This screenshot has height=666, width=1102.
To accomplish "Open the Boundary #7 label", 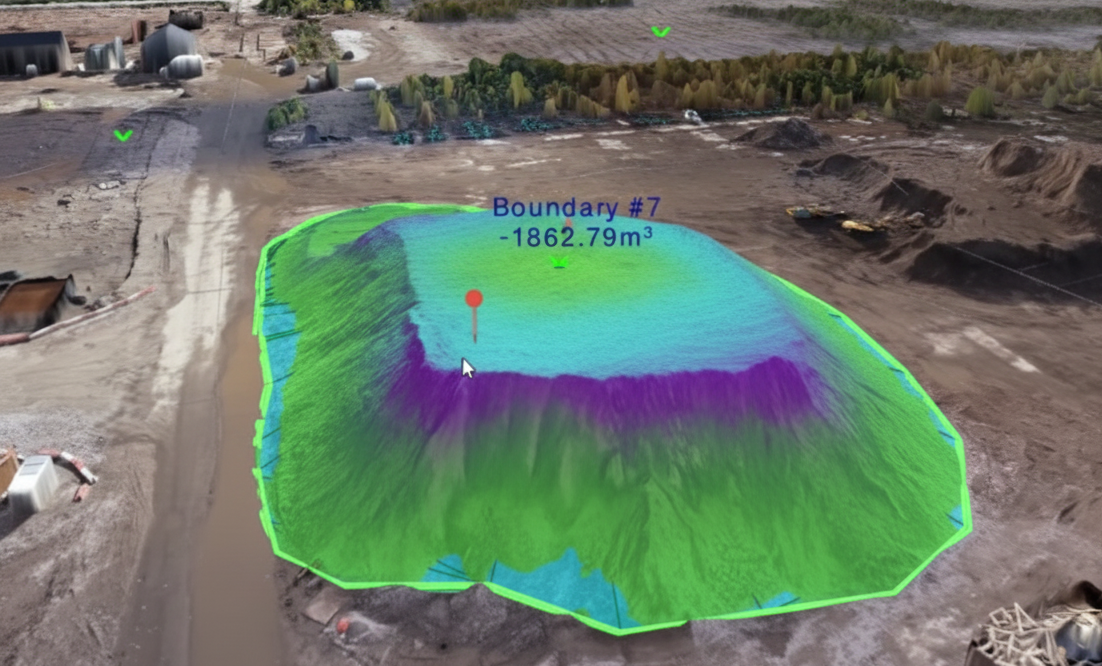I will click(576, 208).
